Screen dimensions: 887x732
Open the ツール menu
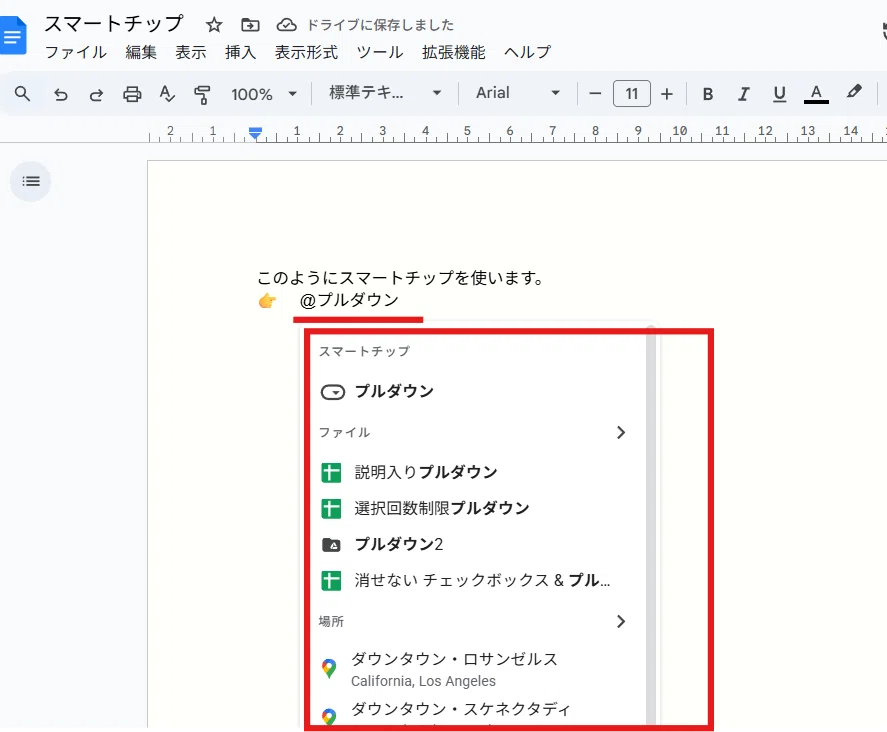click(380, 52)
